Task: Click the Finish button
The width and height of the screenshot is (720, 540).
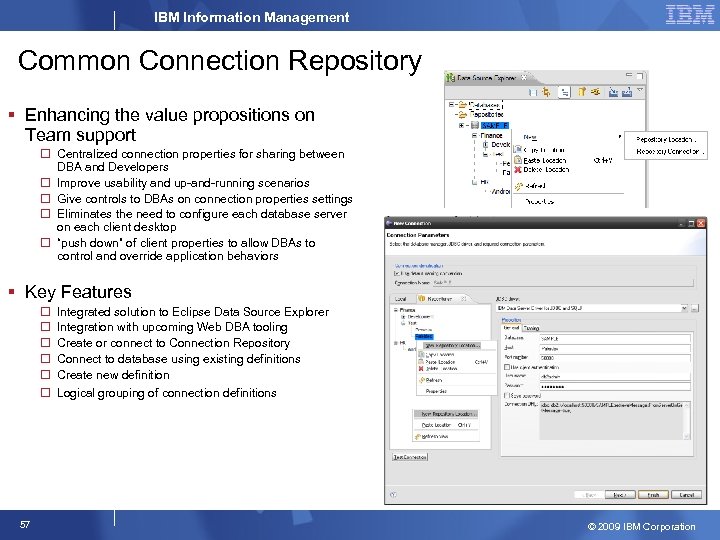Action: tap(653, 495)
